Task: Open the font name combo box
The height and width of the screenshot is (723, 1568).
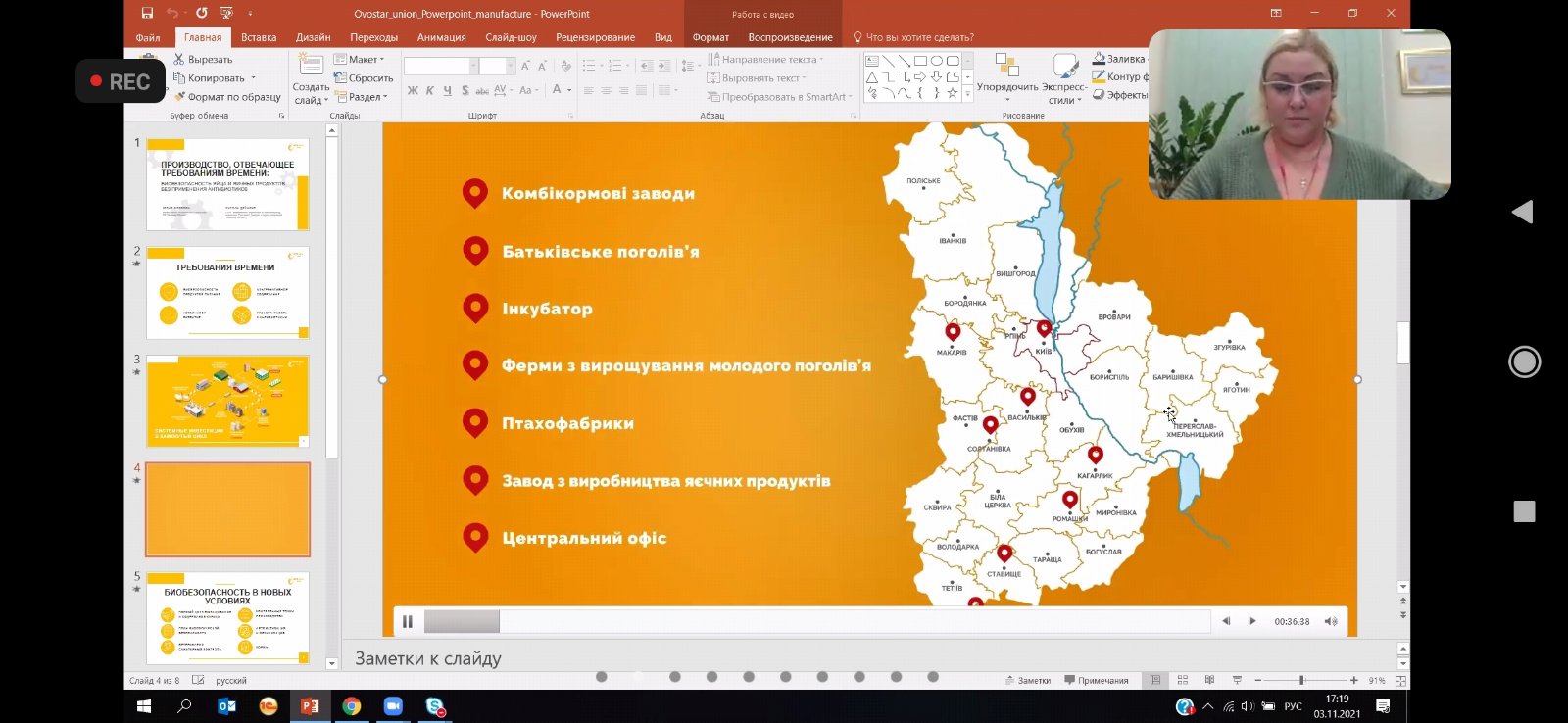Action: [x=440, y=66]
